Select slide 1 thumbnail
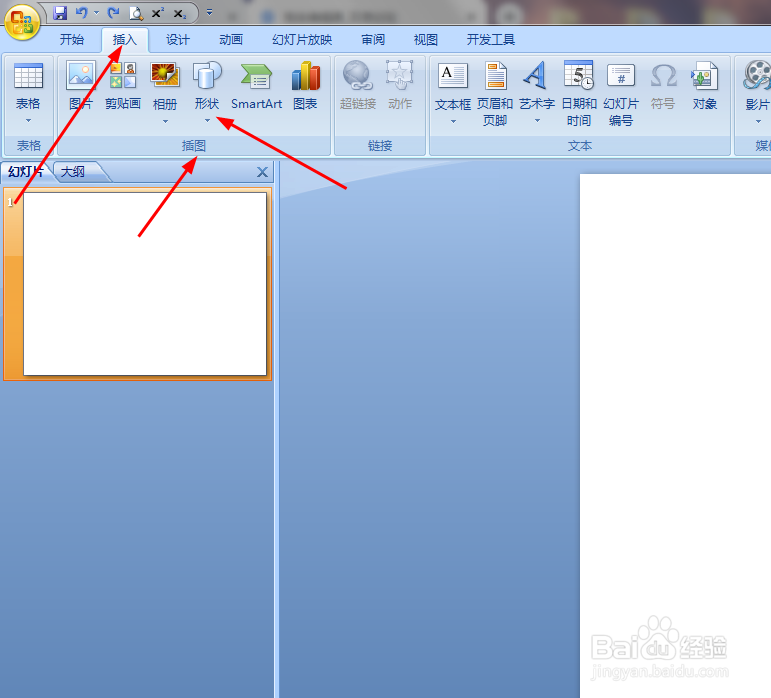The image size is (771, 698). point(145,284)
